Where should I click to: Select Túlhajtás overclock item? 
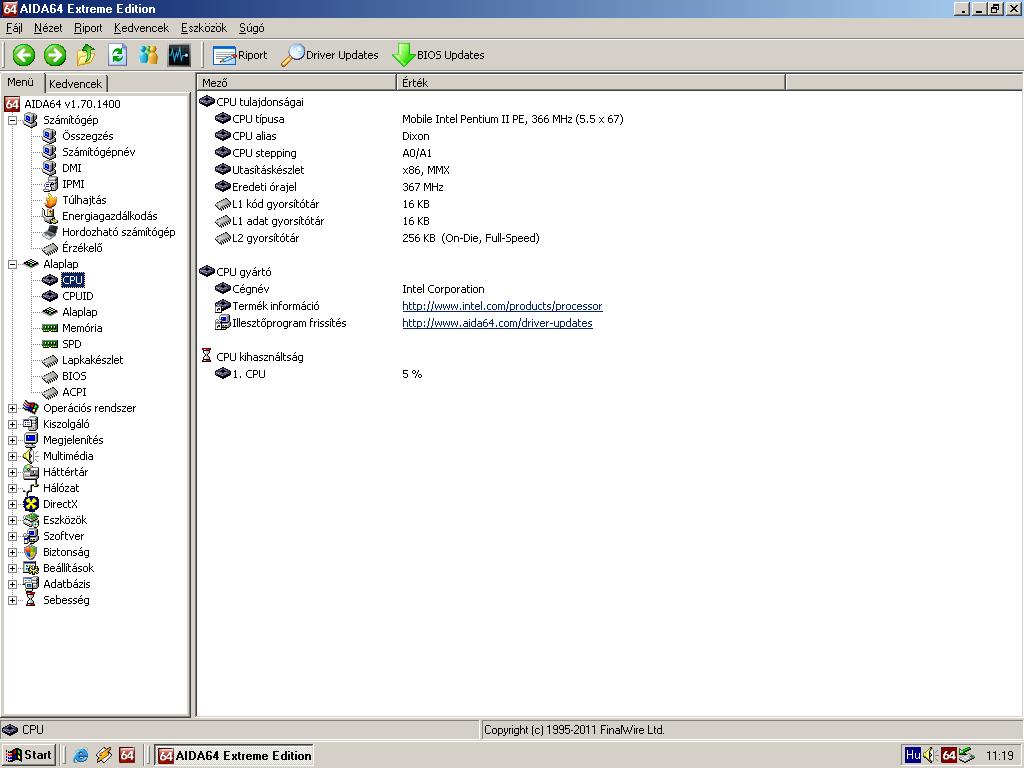tap(84, 200)
